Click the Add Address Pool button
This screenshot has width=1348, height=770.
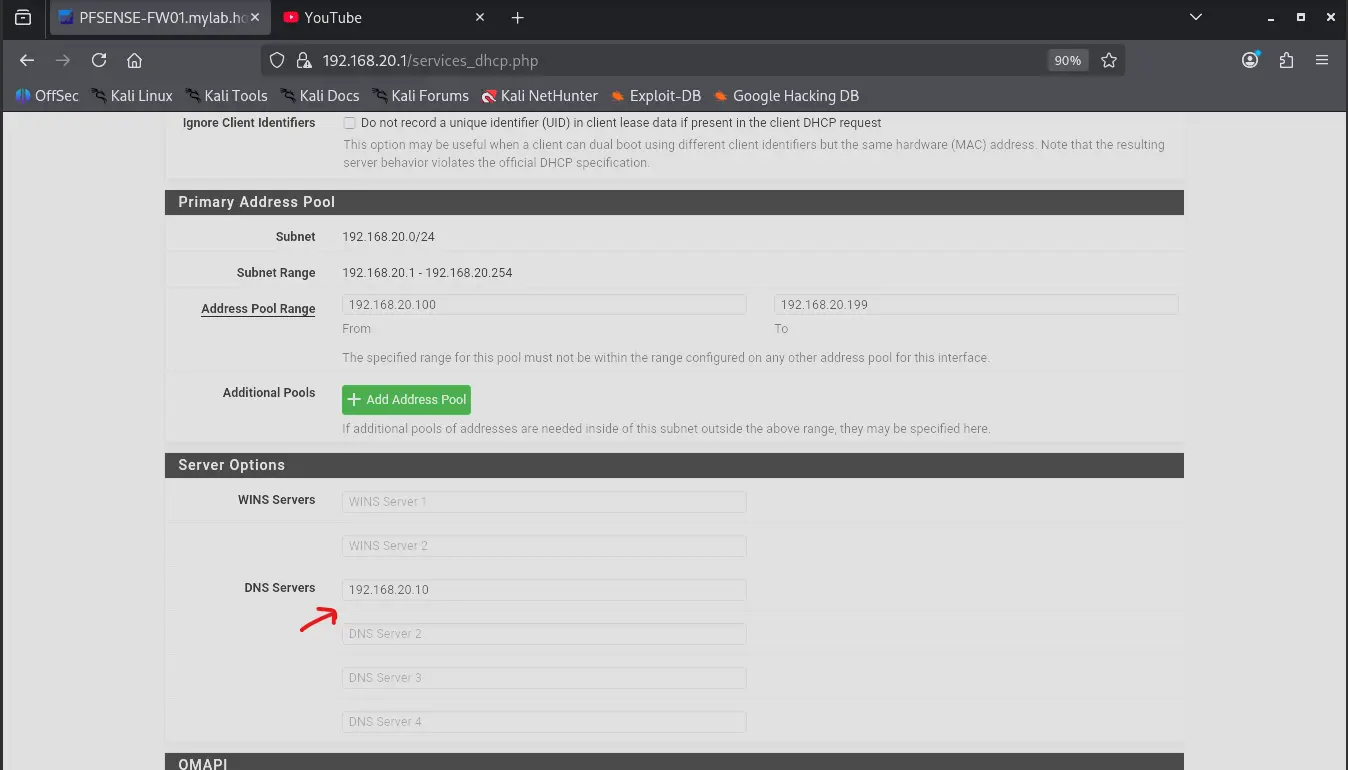[406, 400]
